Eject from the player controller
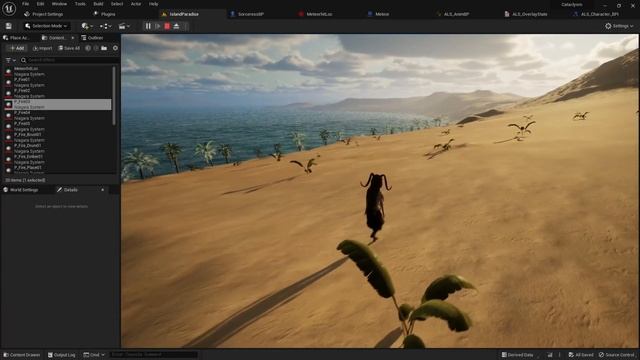Image resolution: width=640 pixels, height=360 pixels. (176, 26)
